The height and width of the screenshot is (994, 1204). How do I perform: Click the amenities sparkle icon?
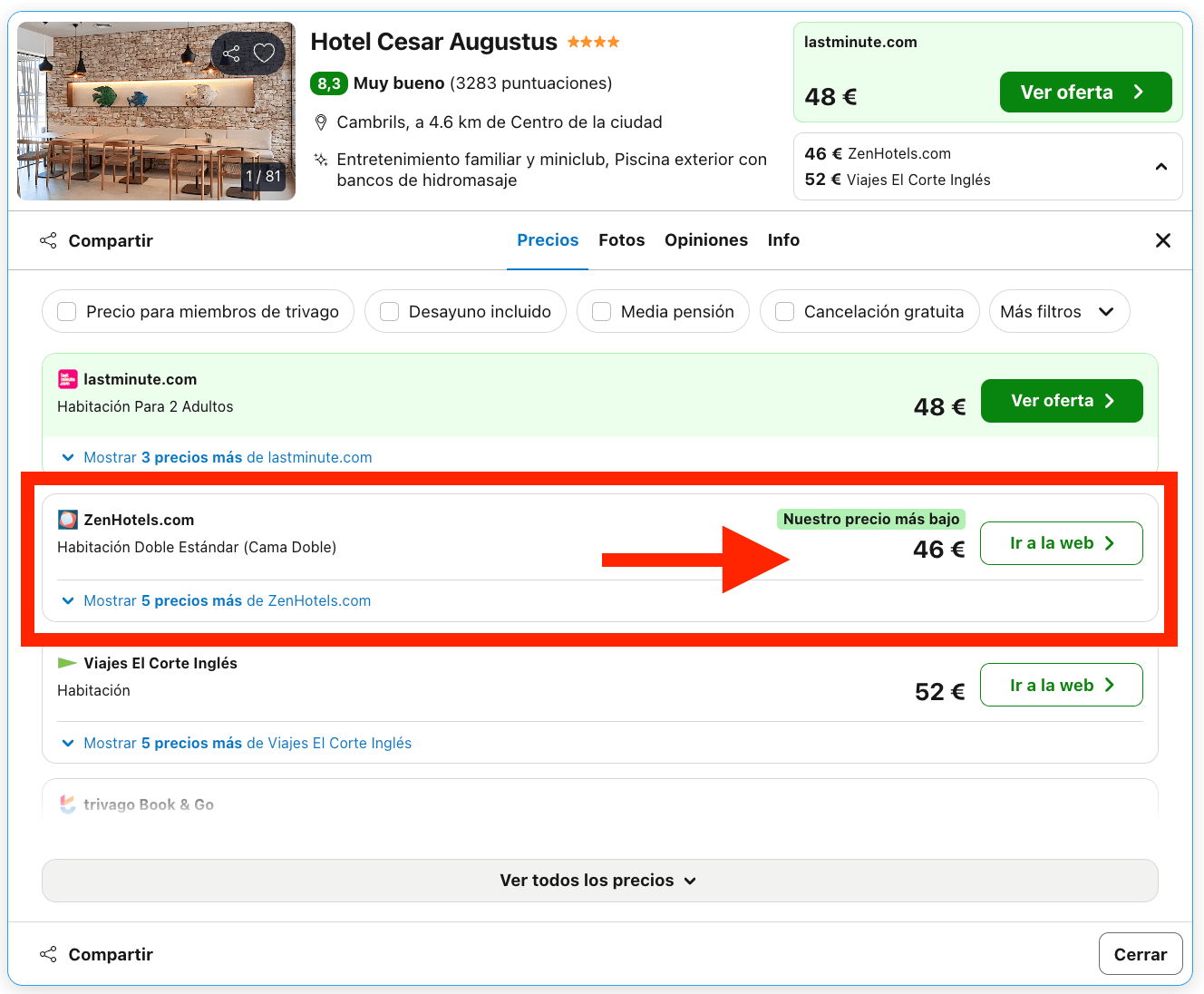coord(320,160)
